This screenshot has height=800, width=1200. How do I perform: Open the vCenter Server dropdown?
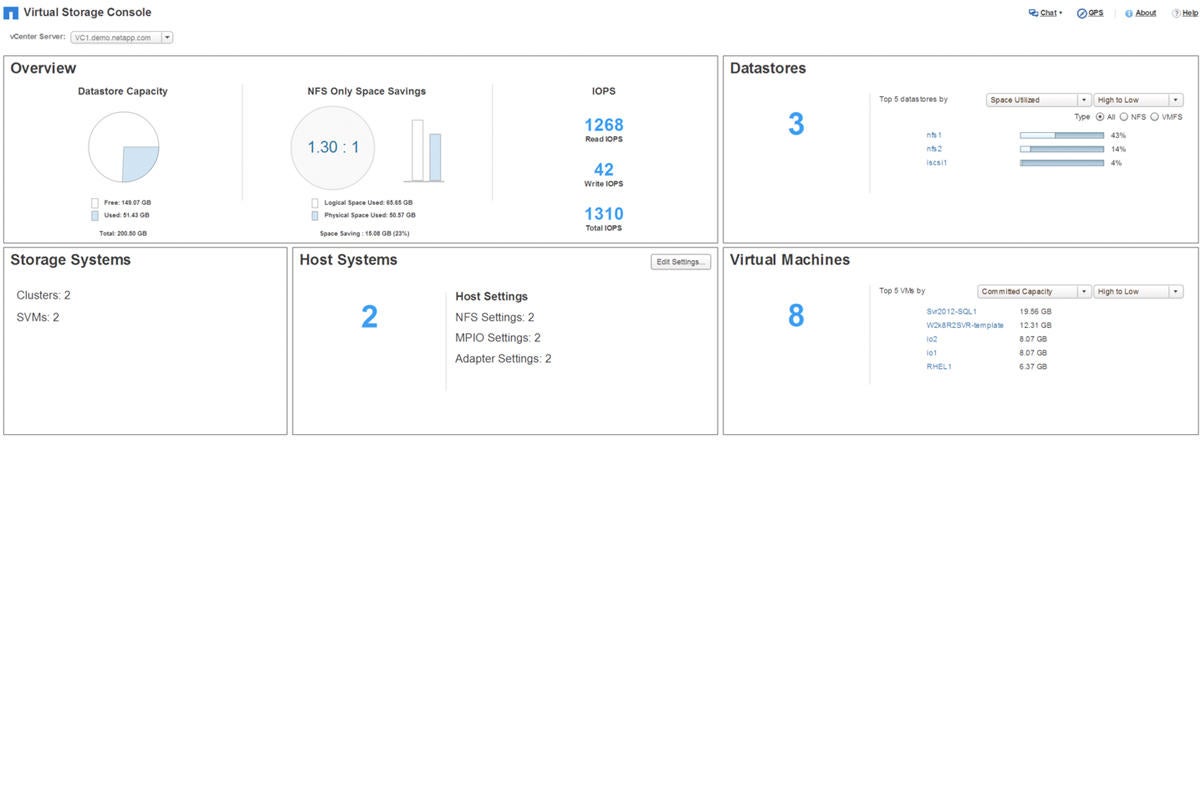tap(121, 37)
